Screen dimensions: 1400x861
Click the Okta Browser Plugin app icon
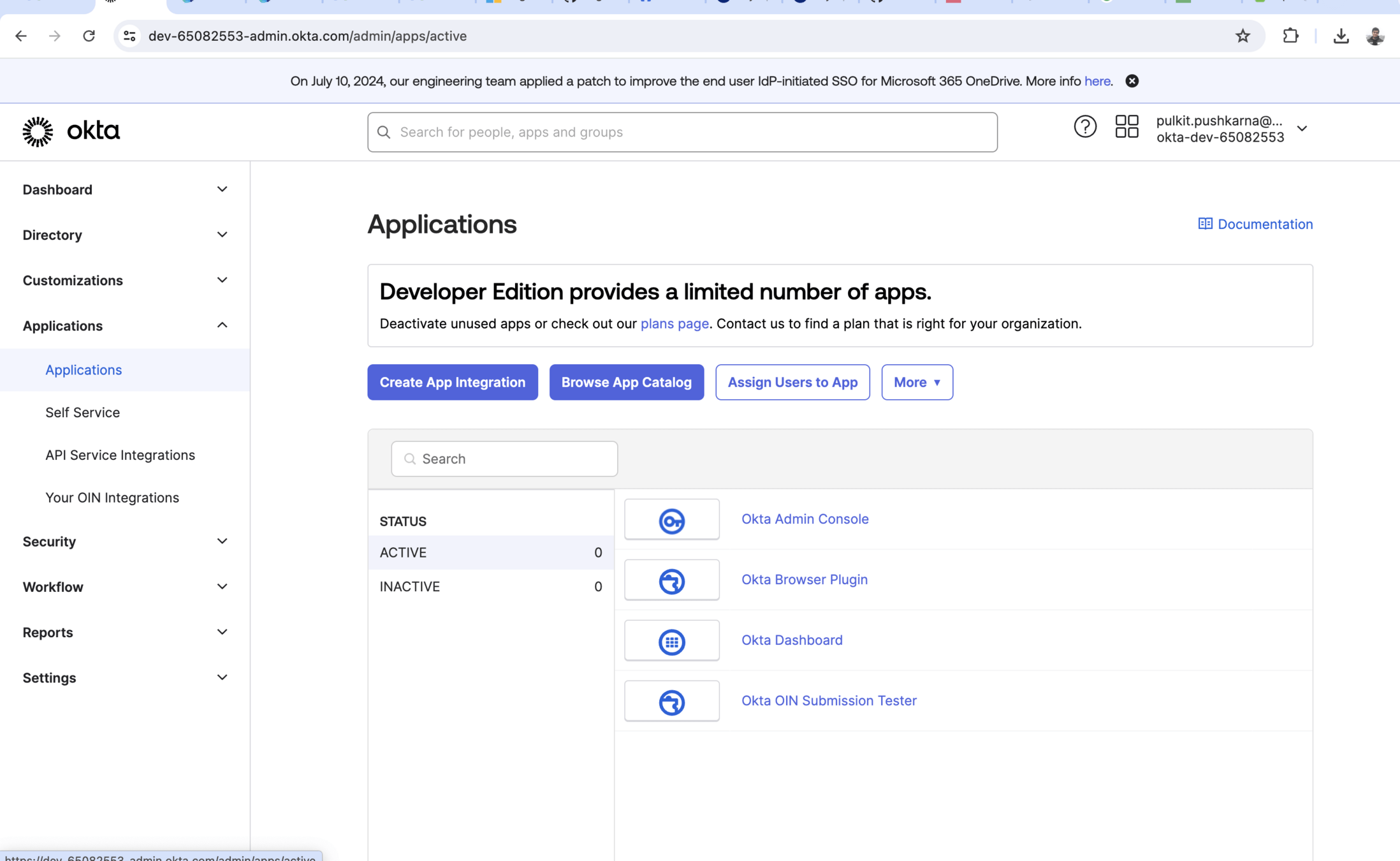click(x=671, y=580)
